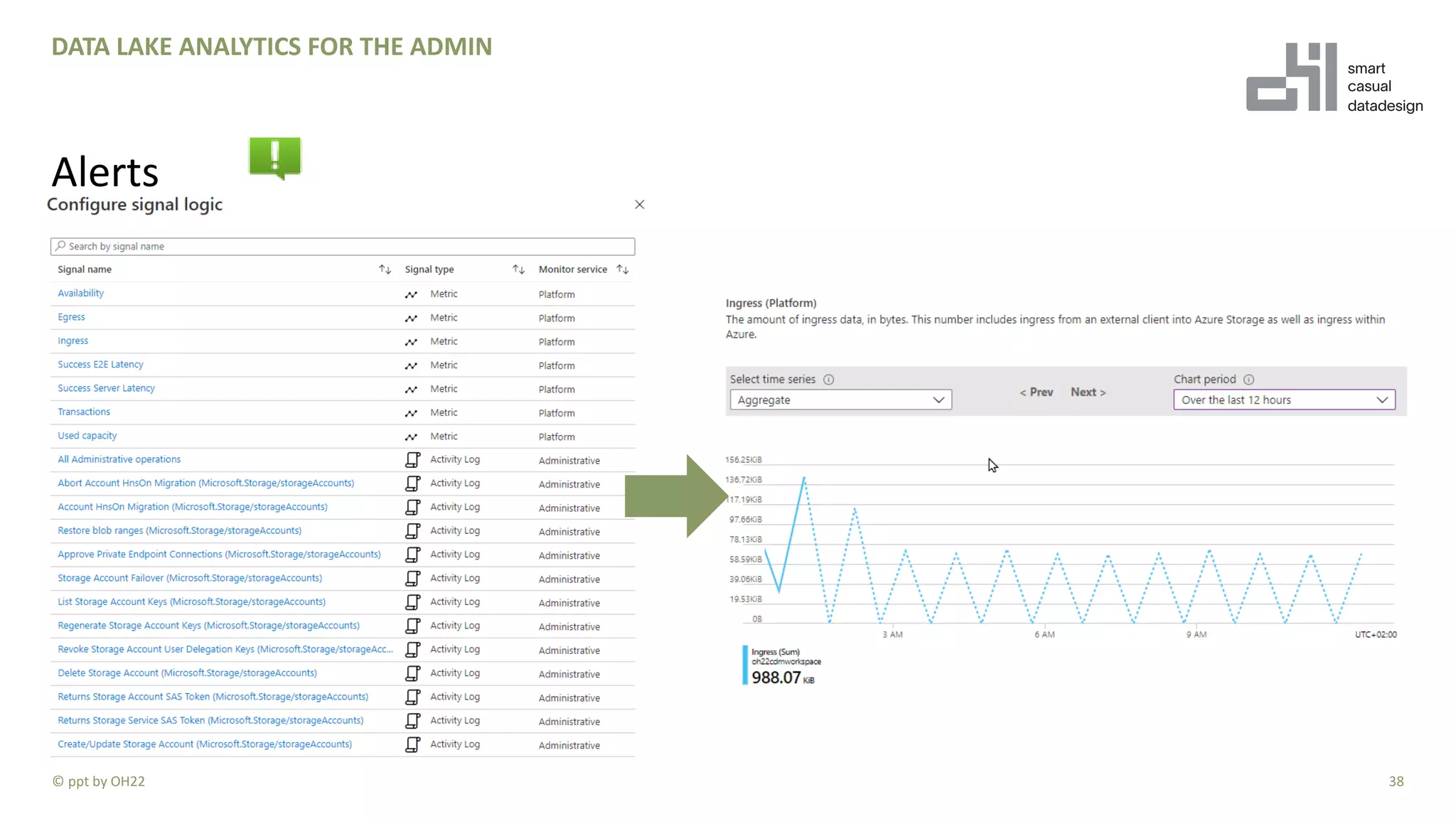Viewport: 1456px width, 819px height.
Task: Click Platform cell in Transactions row
Action: 557,413
